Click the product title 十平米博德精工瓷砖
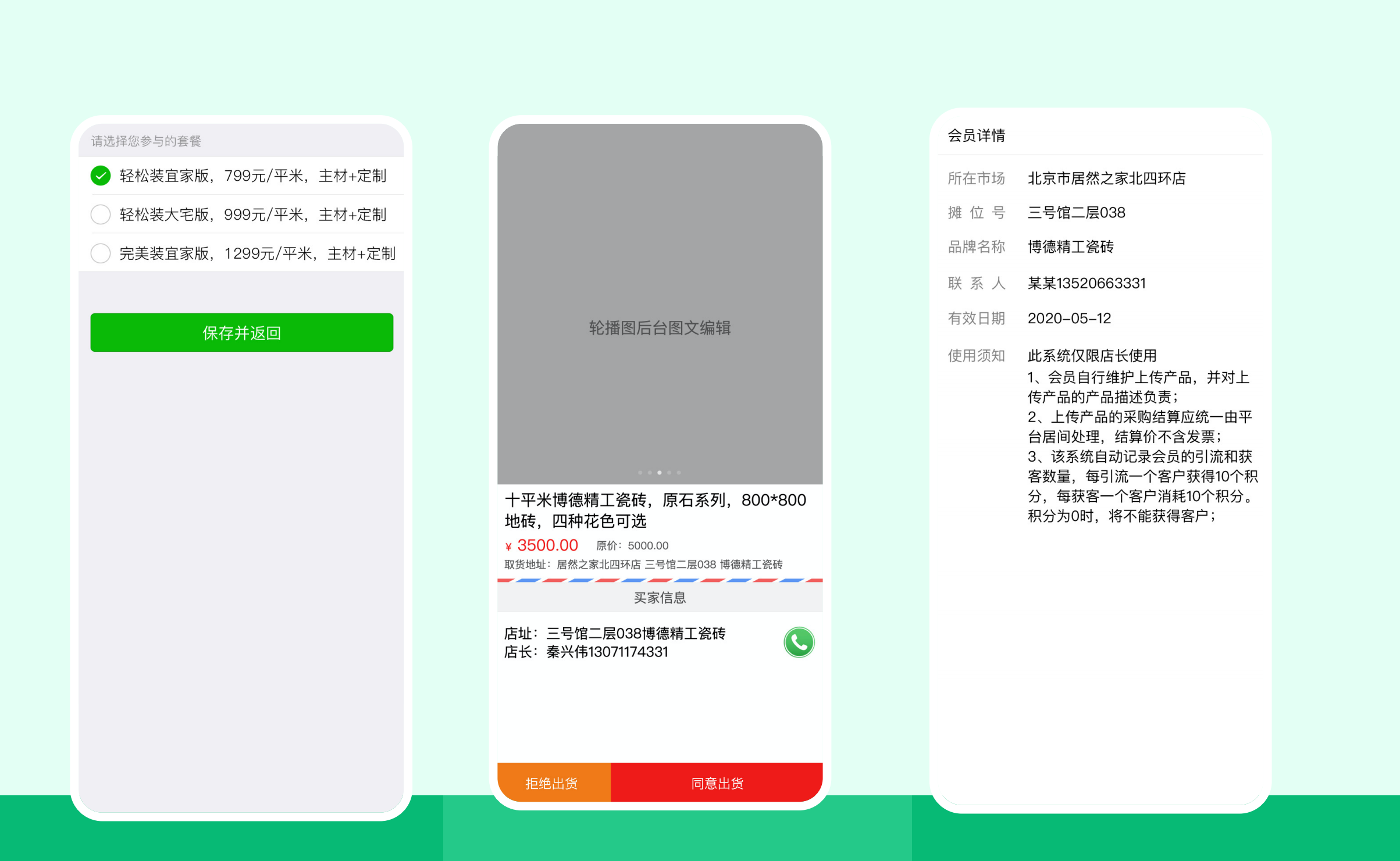Viewport: 1400px width, 861px height. pyautogui.click(x=655, y=510)
